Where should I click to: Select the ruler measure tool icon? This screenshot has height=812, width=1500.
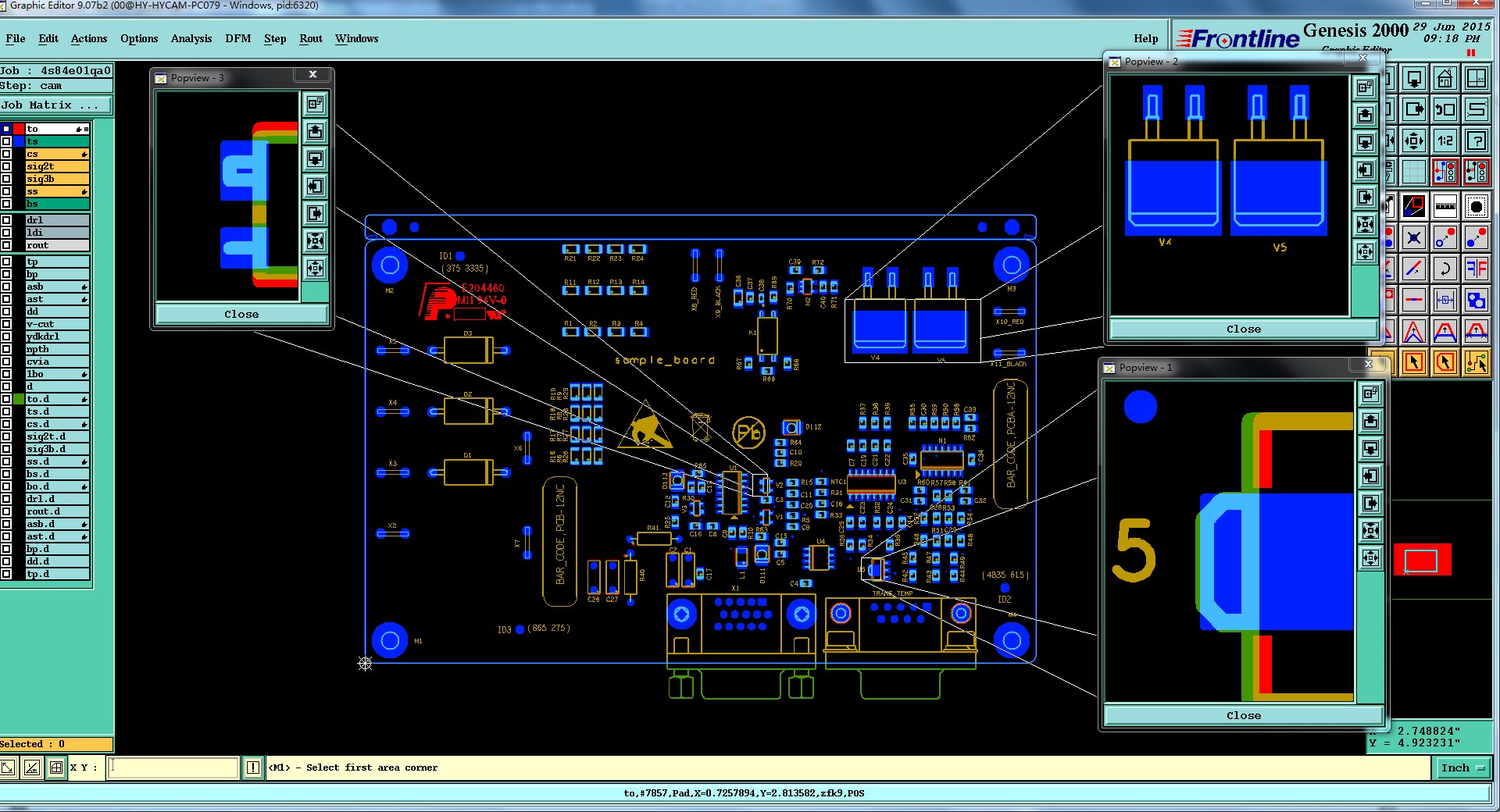coord(1445,206)
